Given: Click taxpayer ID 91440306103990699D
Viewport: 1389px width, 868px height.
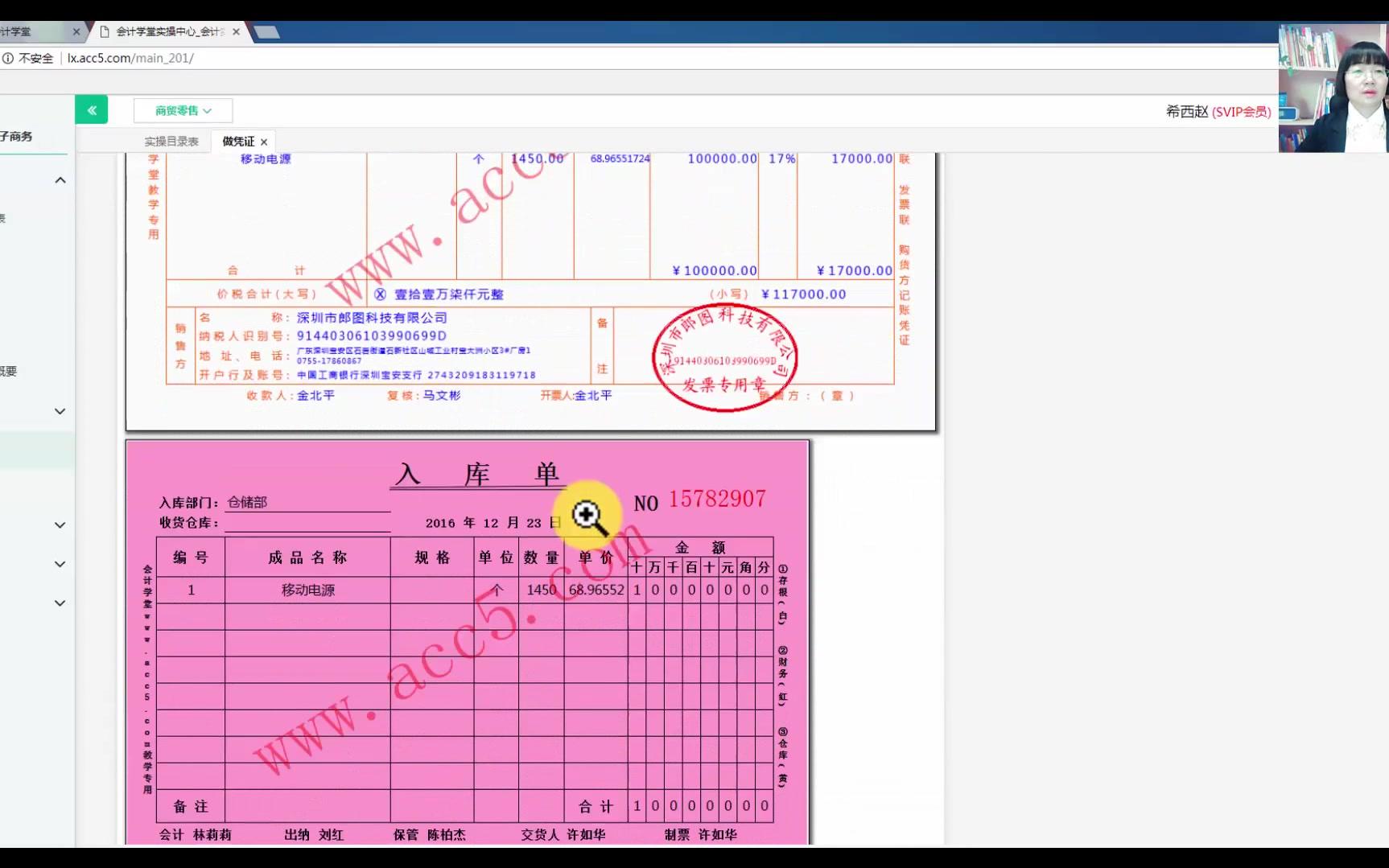Looking at the screenshot, I should [x=372, y=335].
